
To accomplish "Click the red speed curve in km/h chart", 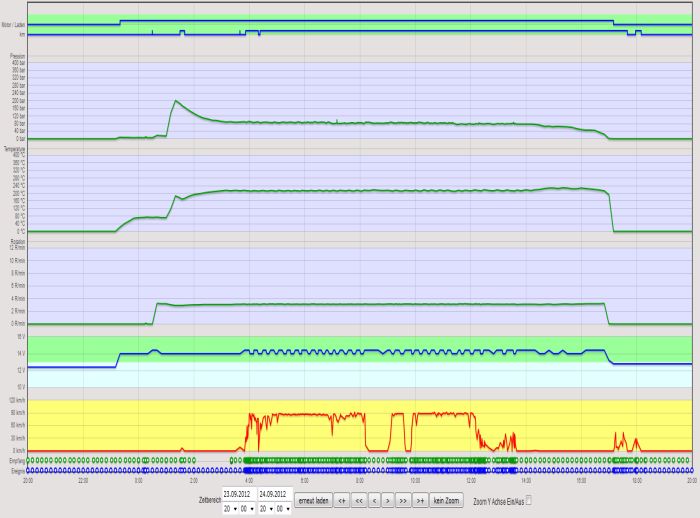I will click(300, 415).
